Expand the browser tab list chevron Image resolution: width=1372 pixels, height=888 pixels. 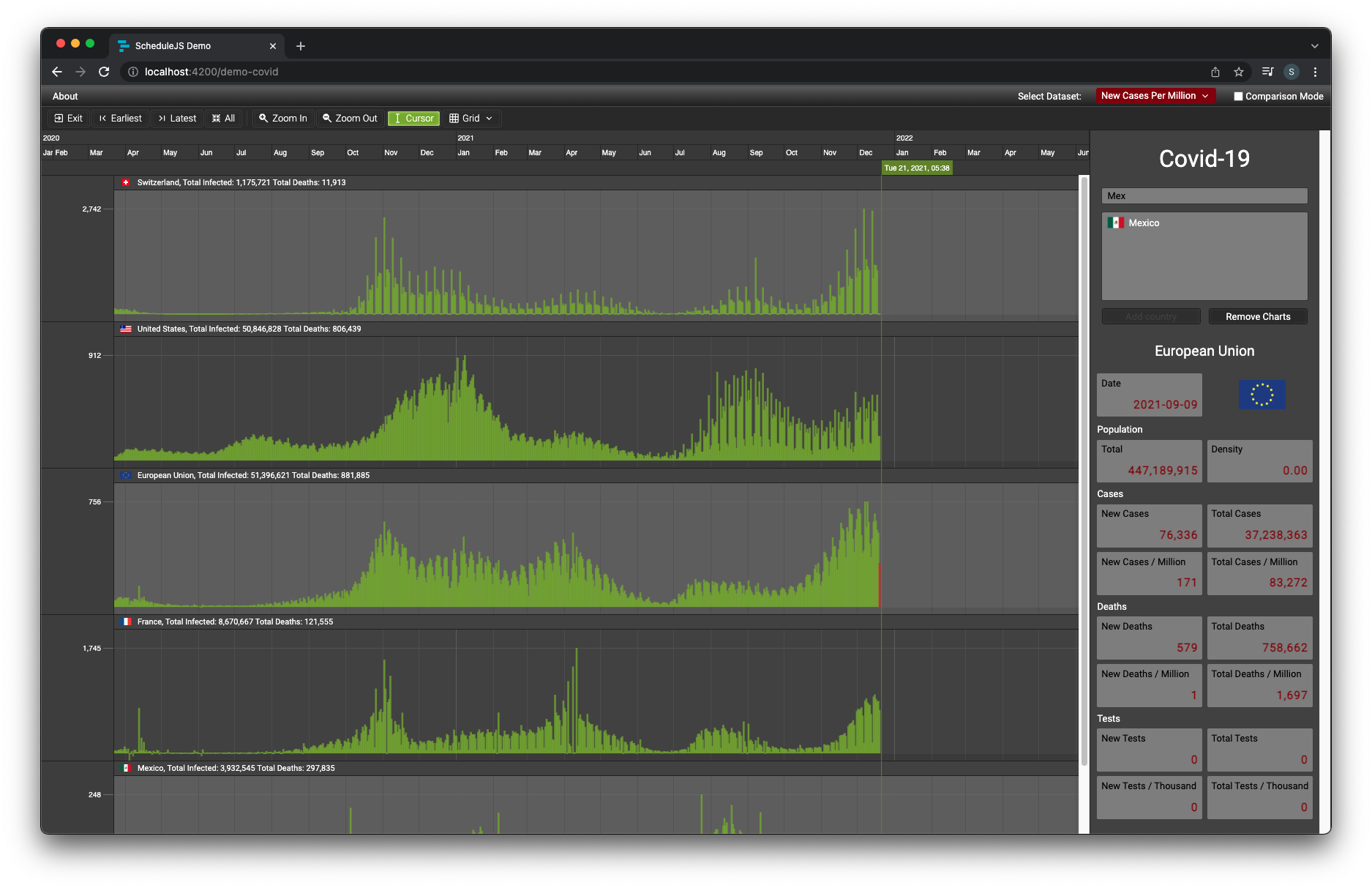(1314, 46)
